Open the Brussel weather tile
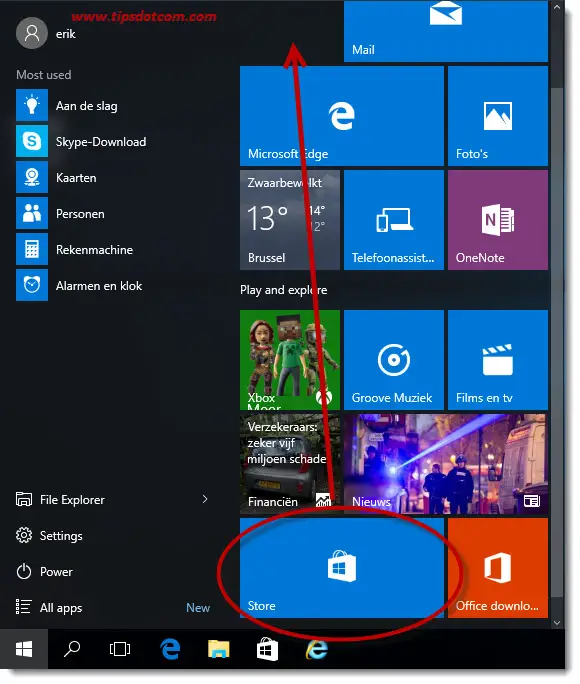Viewport: 580px width, 684px height. point(290,220)
